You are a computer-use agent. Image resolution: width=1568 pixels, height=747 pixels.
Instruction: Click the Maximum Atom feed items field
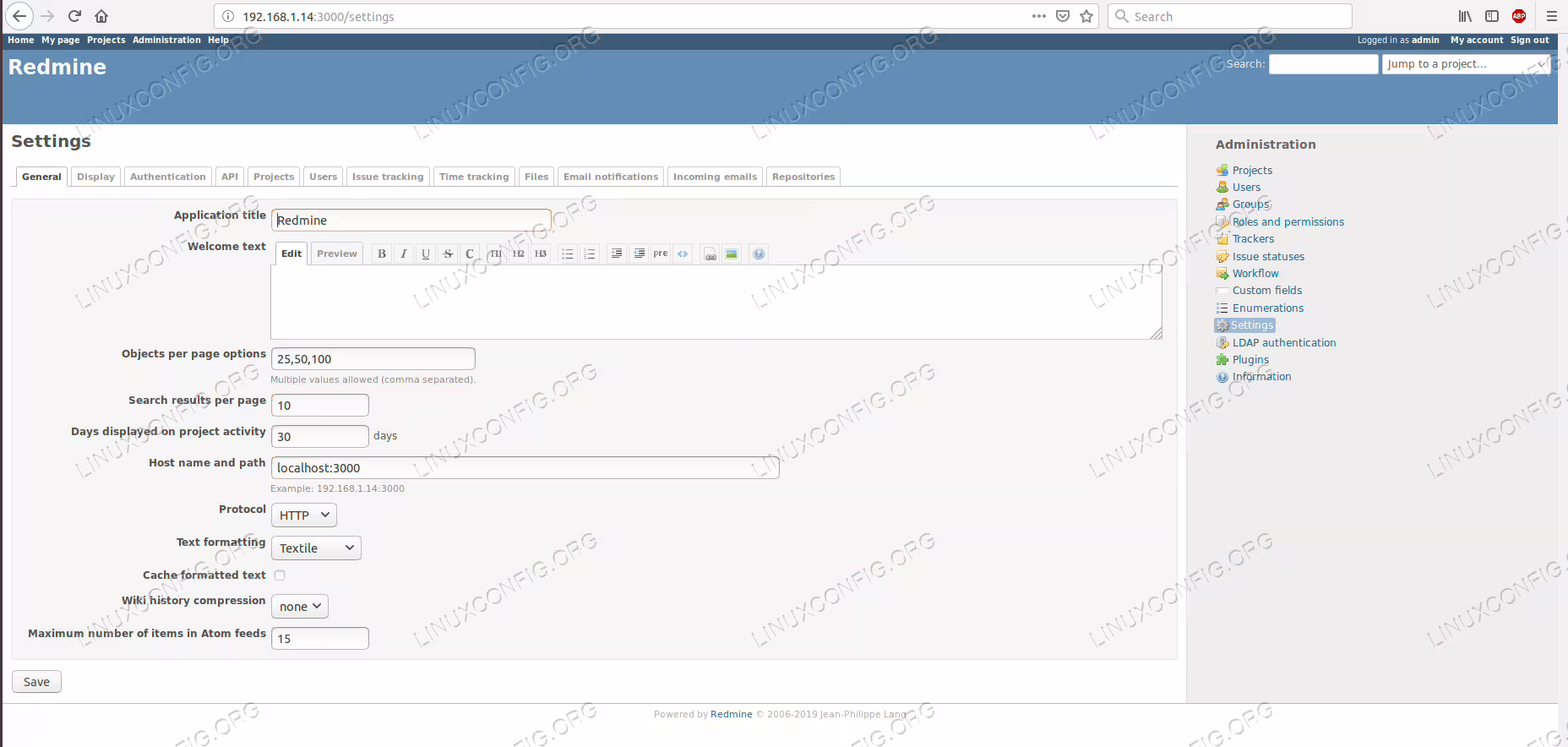pyautogui.click(x=319, y=639)
